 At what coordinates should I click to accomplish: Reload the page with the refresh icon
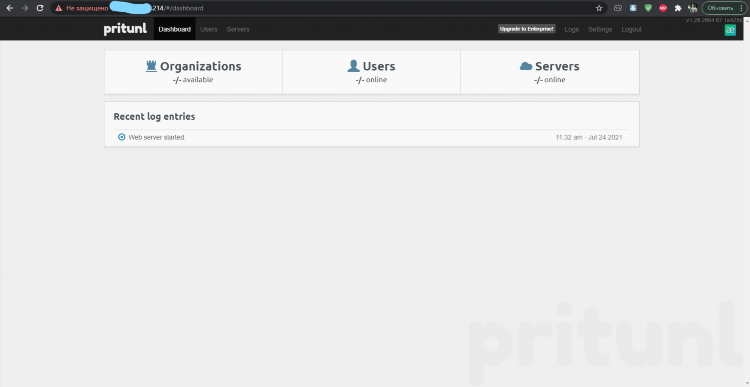pyautogui.click(x=40, y=8)
